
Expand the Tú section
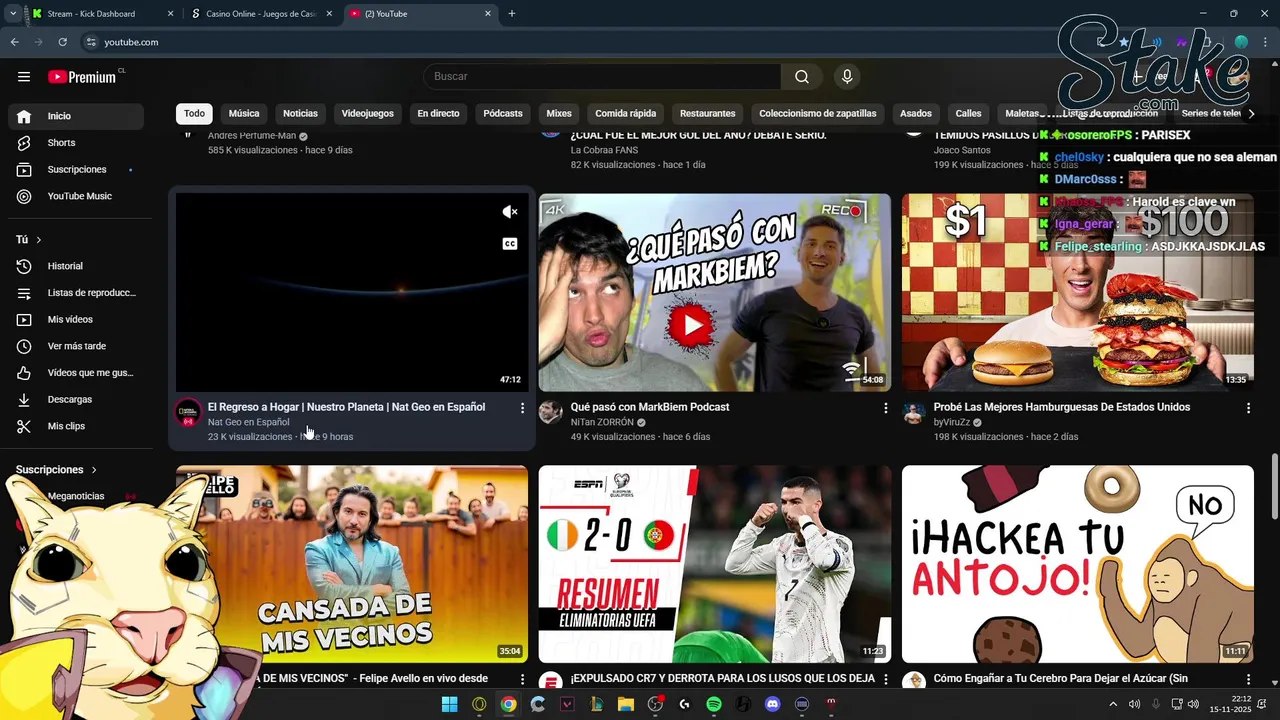point(29,240)
